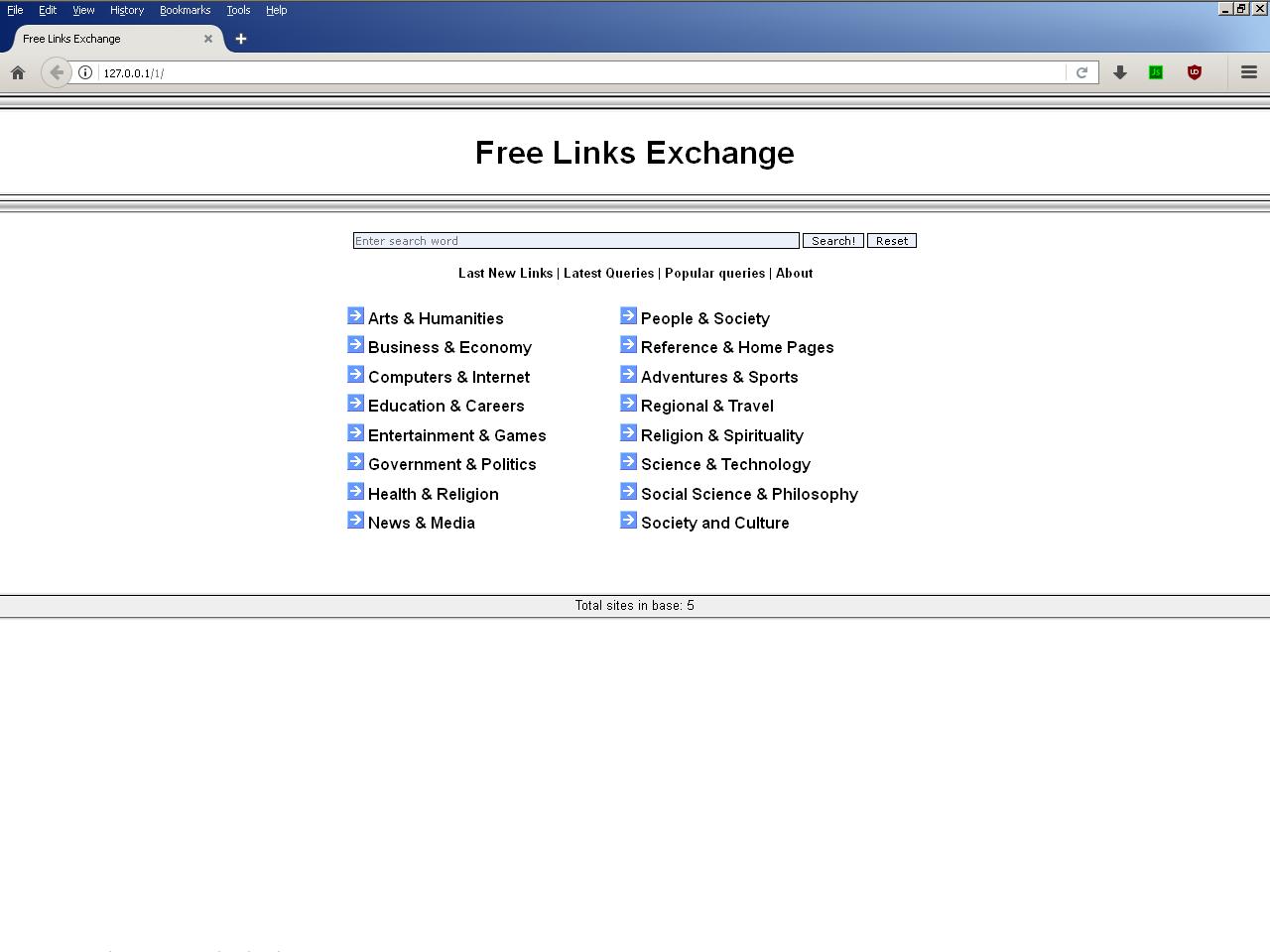
Task: Go back using the back arrow button
Action: 57,72
